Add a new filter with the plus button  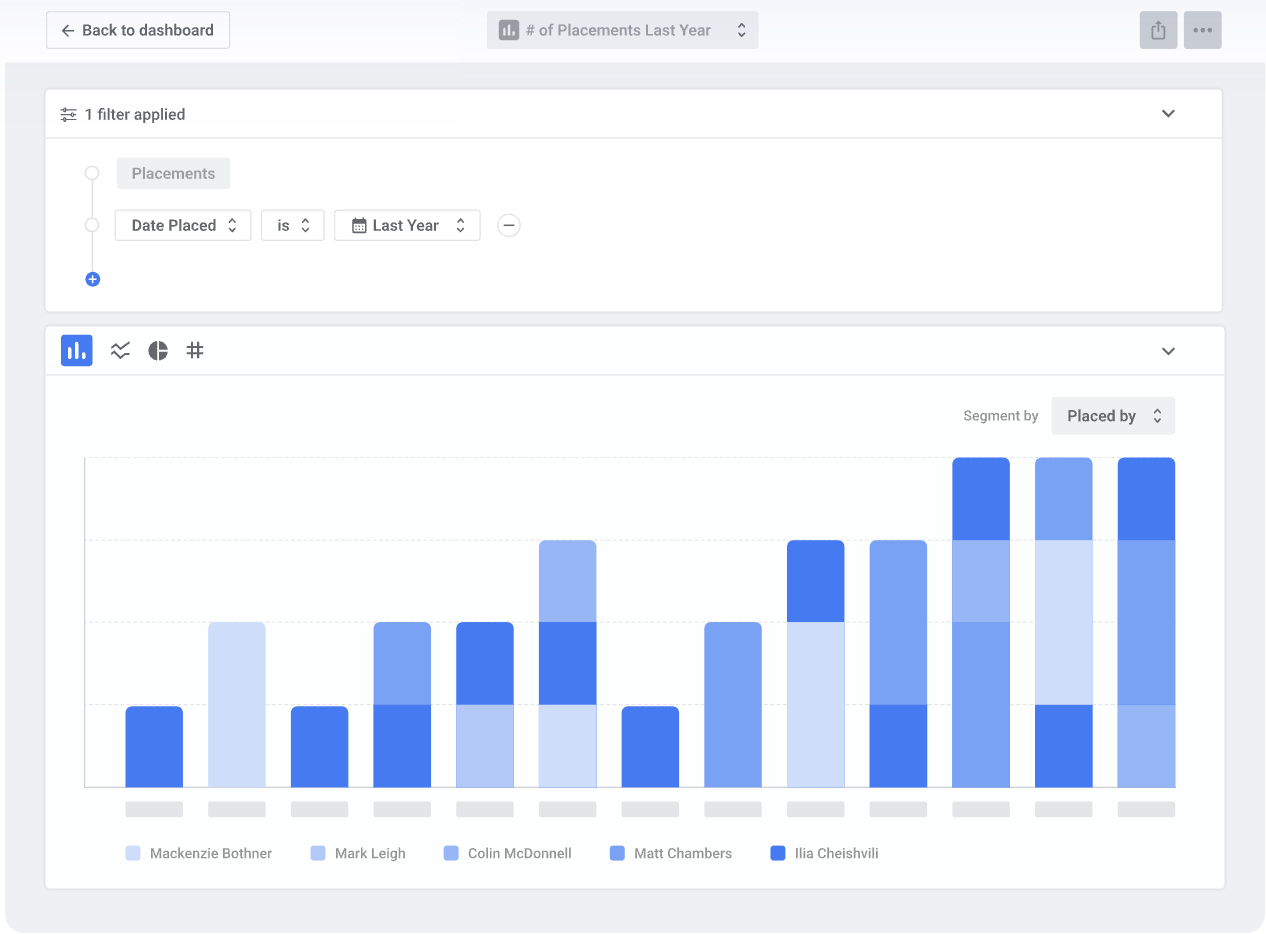point(92,279)
